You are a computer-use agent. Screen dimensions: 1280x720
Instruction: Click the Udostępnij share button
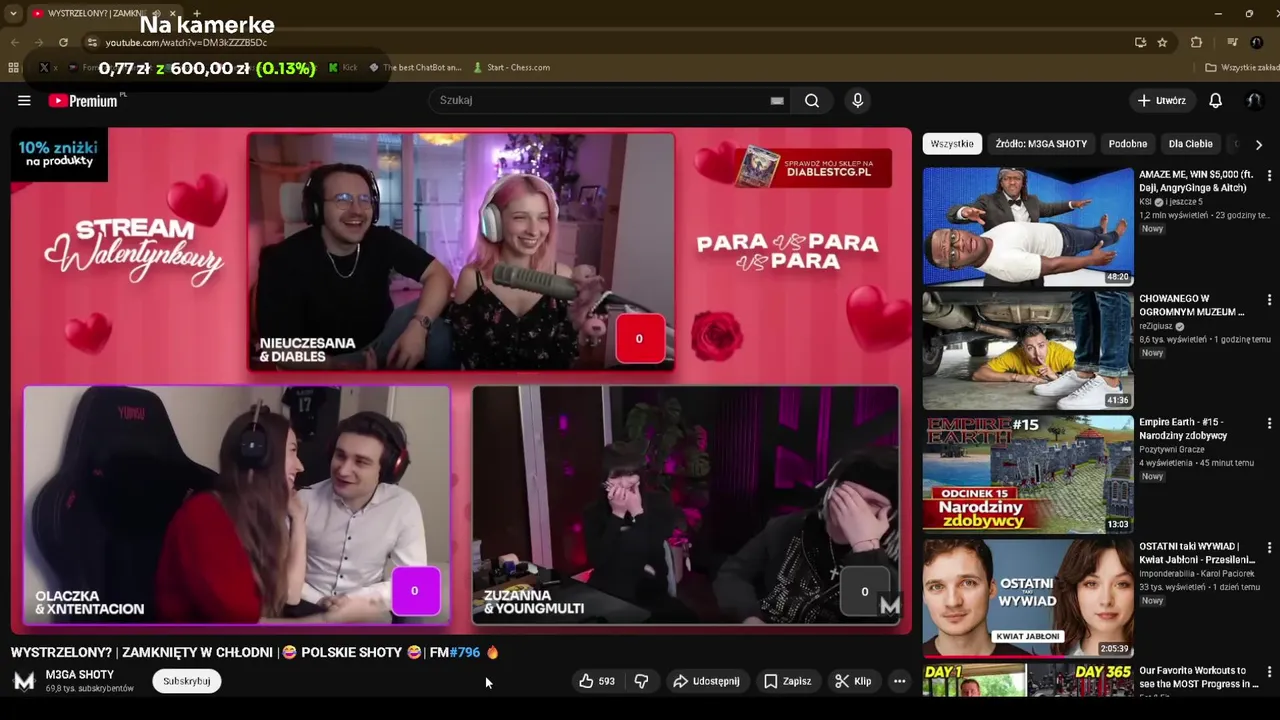click(x=706, y=681)
